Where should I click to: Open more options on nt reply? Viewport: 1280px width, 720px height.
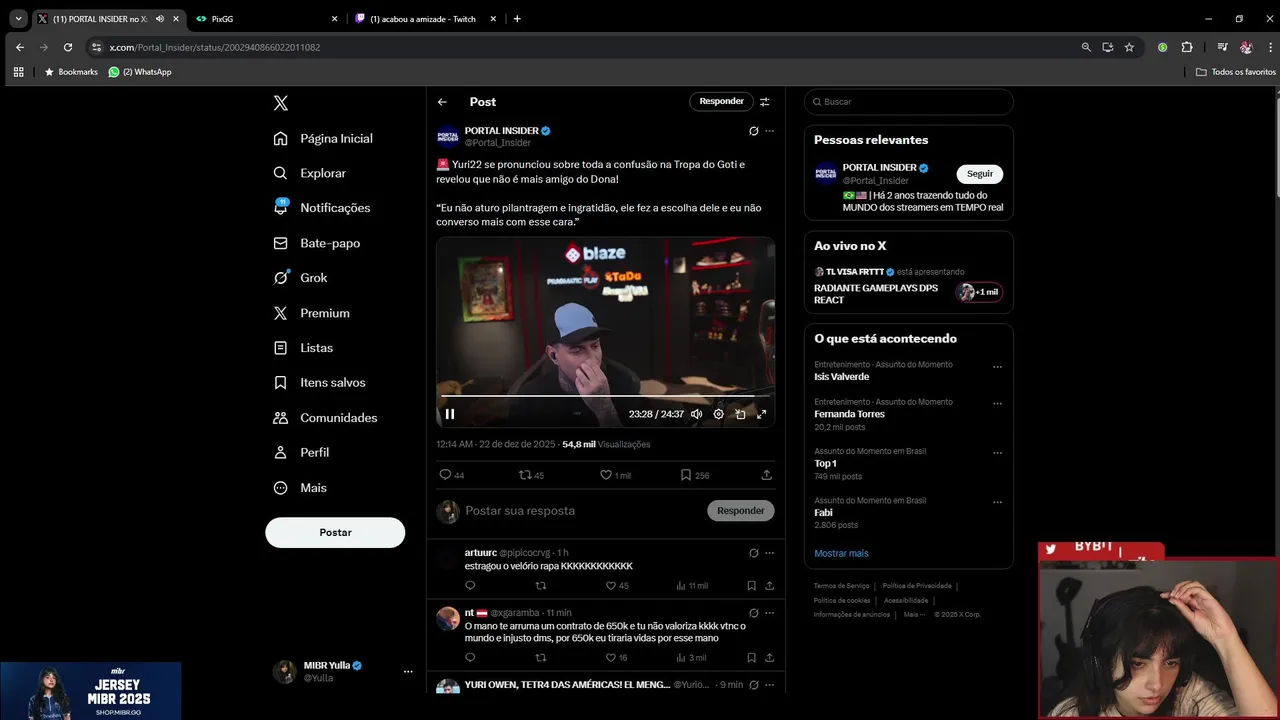(x=769, y=612)
